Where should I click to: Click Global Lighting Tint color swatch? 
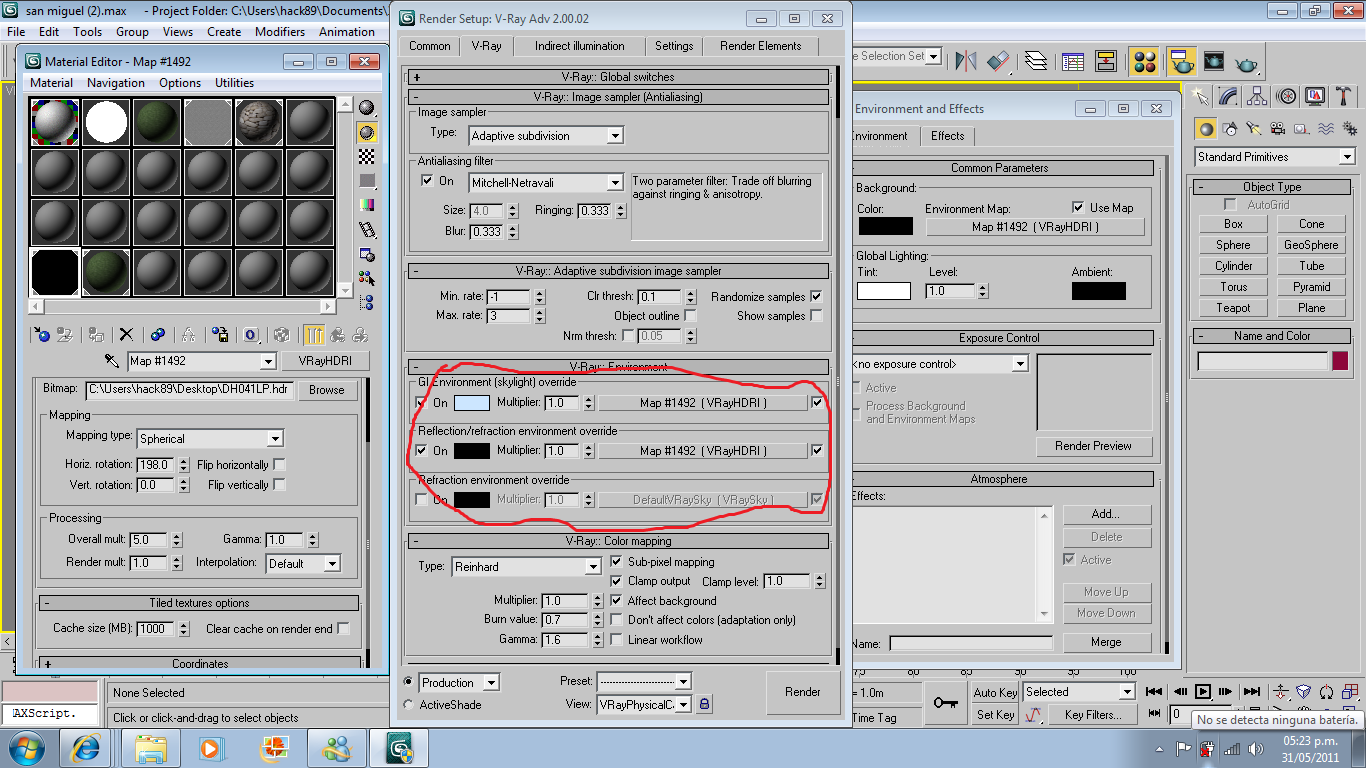(884, 291)
